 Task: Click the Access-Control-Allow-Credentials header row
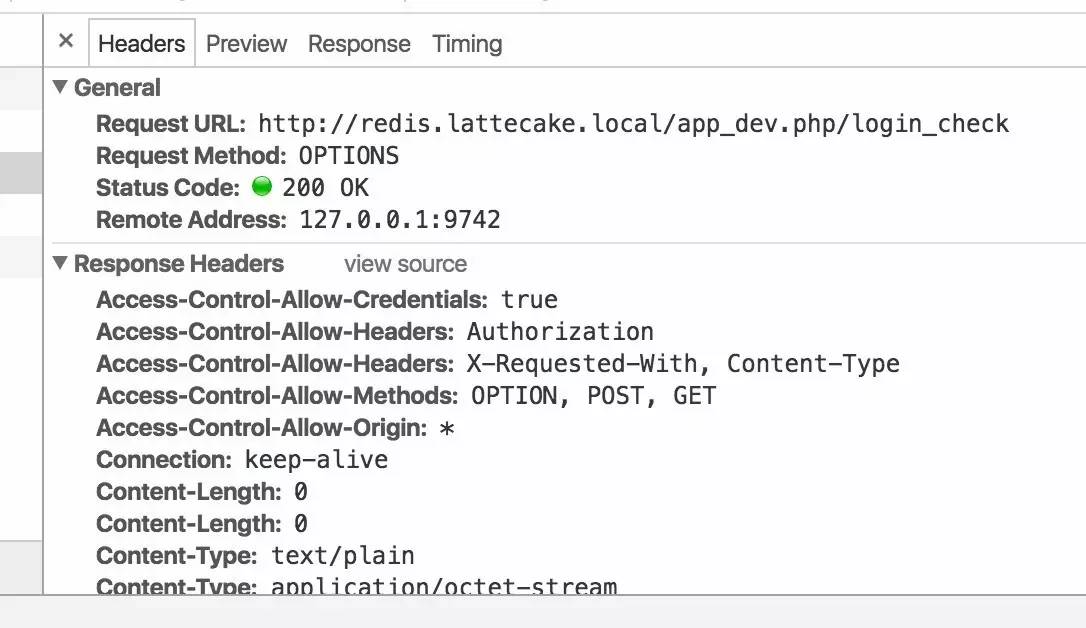[x=327, y=300]
